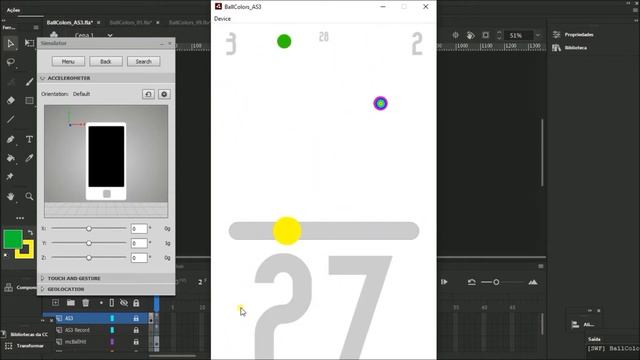
Task: Click the Y axis accelerometer slider
Action: (x=89, y=243)
